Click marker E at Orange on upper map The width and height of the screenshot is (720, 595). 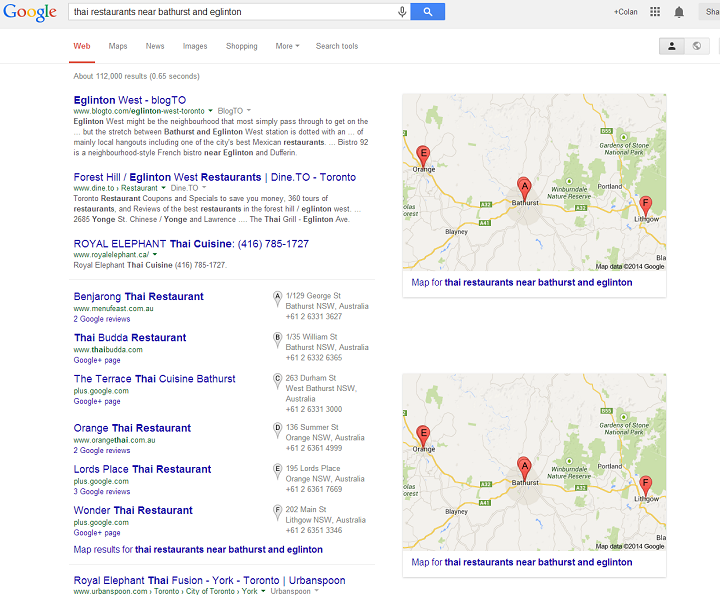pyautogui.click(x=423, y=156)
